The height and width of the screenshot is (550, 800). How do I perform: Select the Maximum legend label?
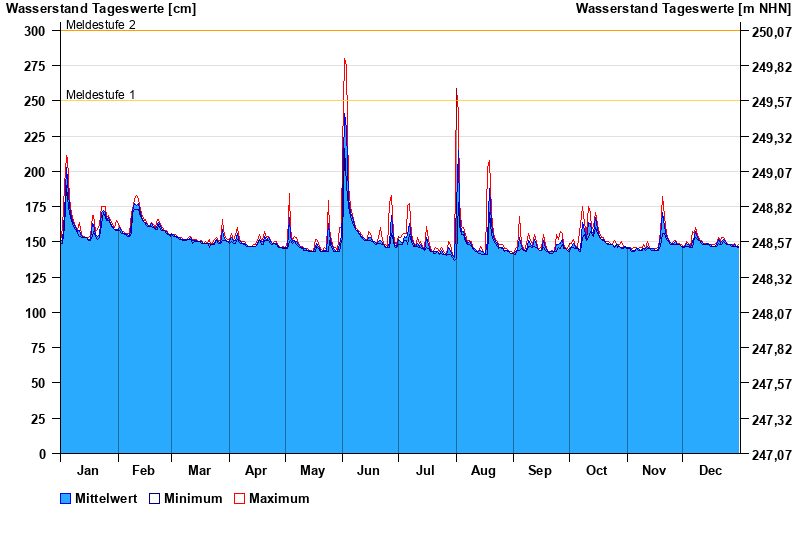pyautogui.click(x=279, y=498)
